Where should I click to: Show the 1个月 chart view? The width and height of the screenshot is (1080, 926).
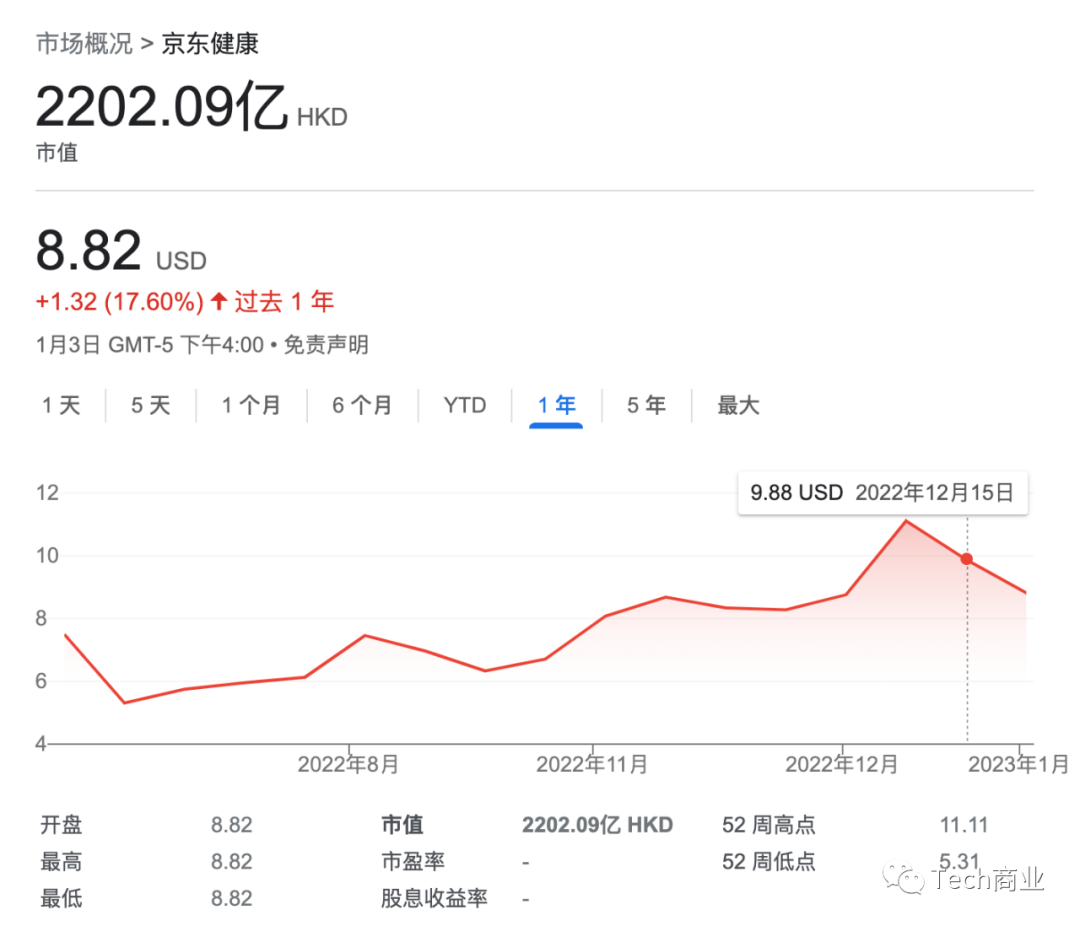pyautogui.click(x=251, y=405)
